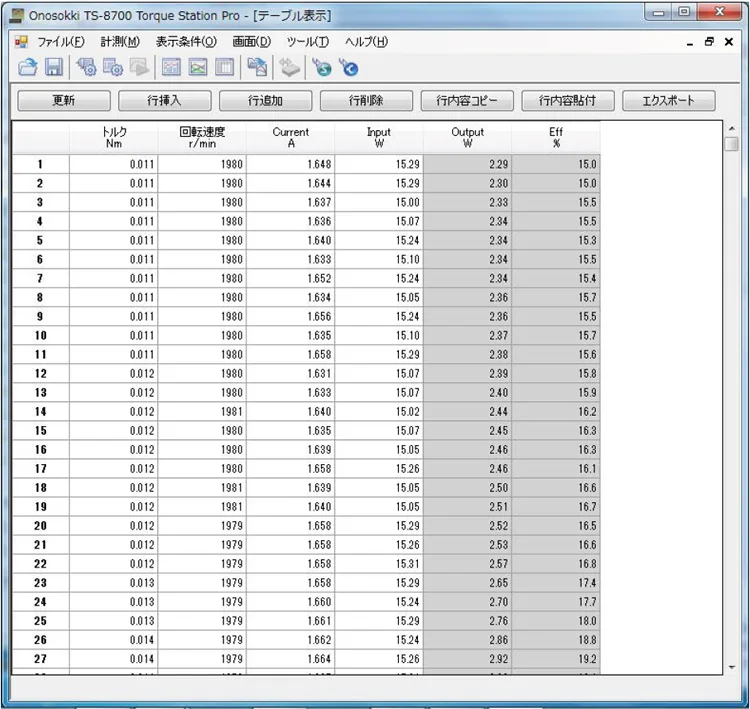Image resolution: width=750 pixels, height=709 pixels.
Task: Select the Input W column header
Action: click(379, 138)
